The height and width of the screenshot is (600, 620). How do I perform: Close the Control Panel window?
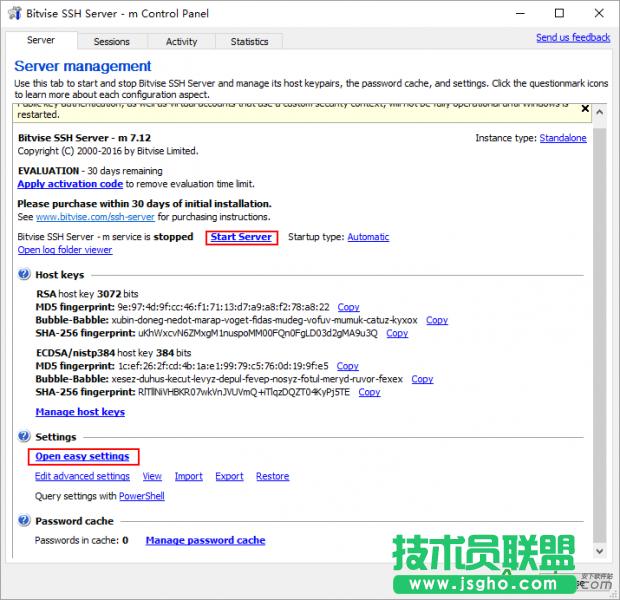pos(599,13)
